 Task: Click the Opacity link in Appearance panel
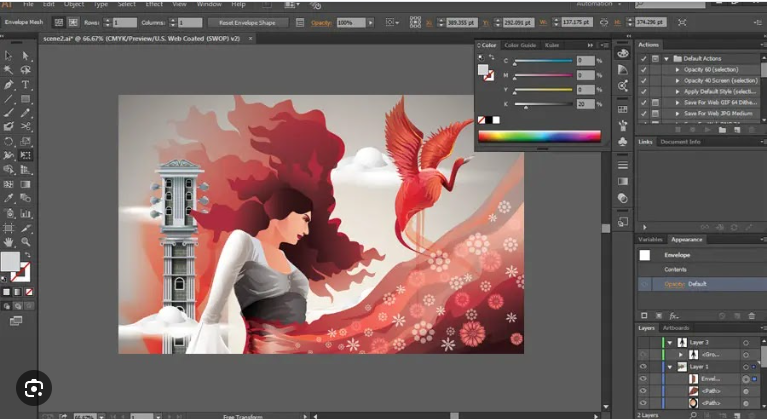tap(676, 284)
